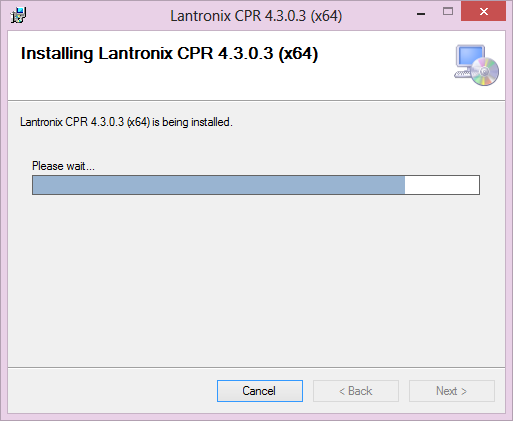Screen dimensions: 513x421
Task: Click the blue monitor in the header graphic
Action: (470, 57)
